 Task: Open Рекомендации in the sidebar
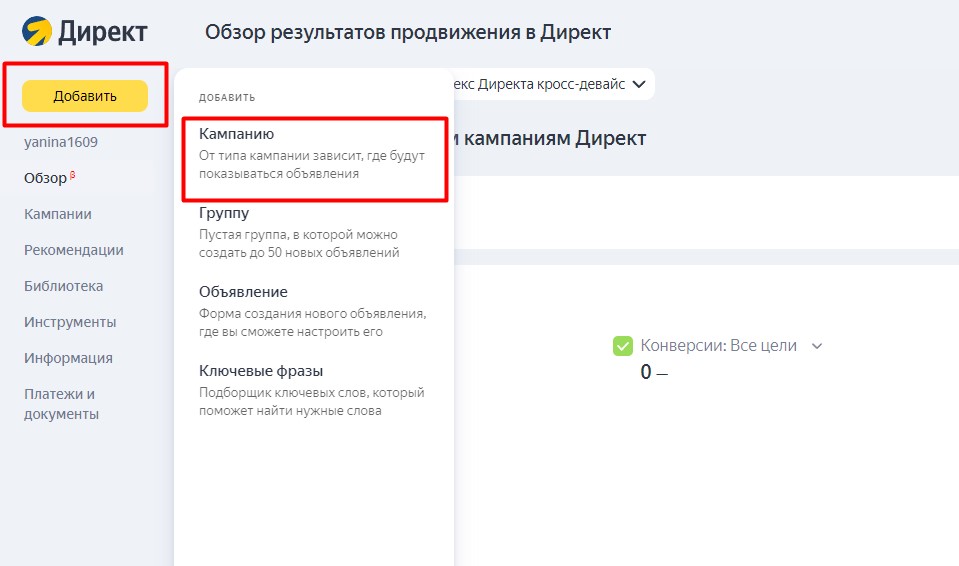[x=73, y=250]
